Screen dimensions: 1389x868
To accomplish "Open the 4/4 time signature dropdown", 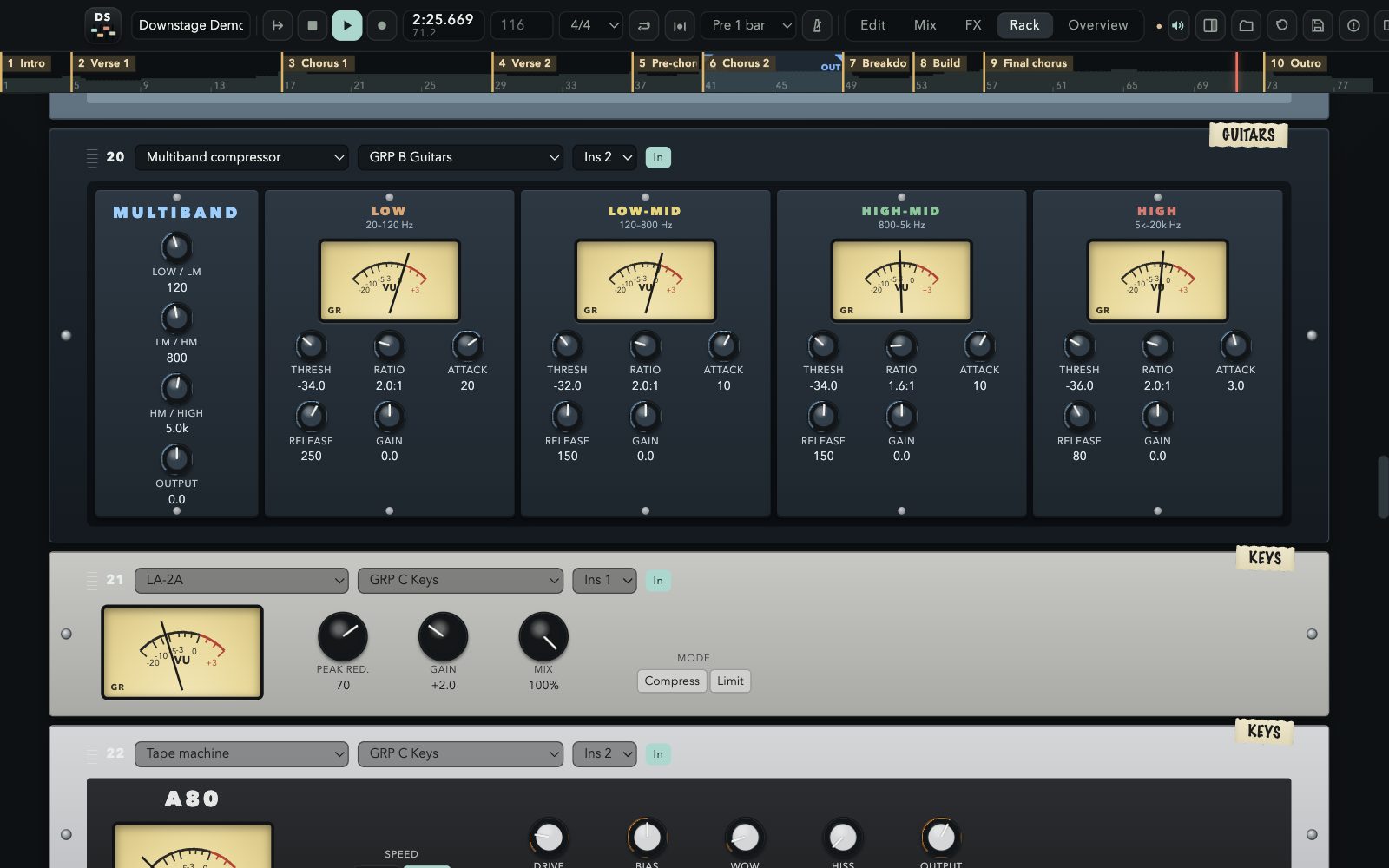I will coord(591,25).
